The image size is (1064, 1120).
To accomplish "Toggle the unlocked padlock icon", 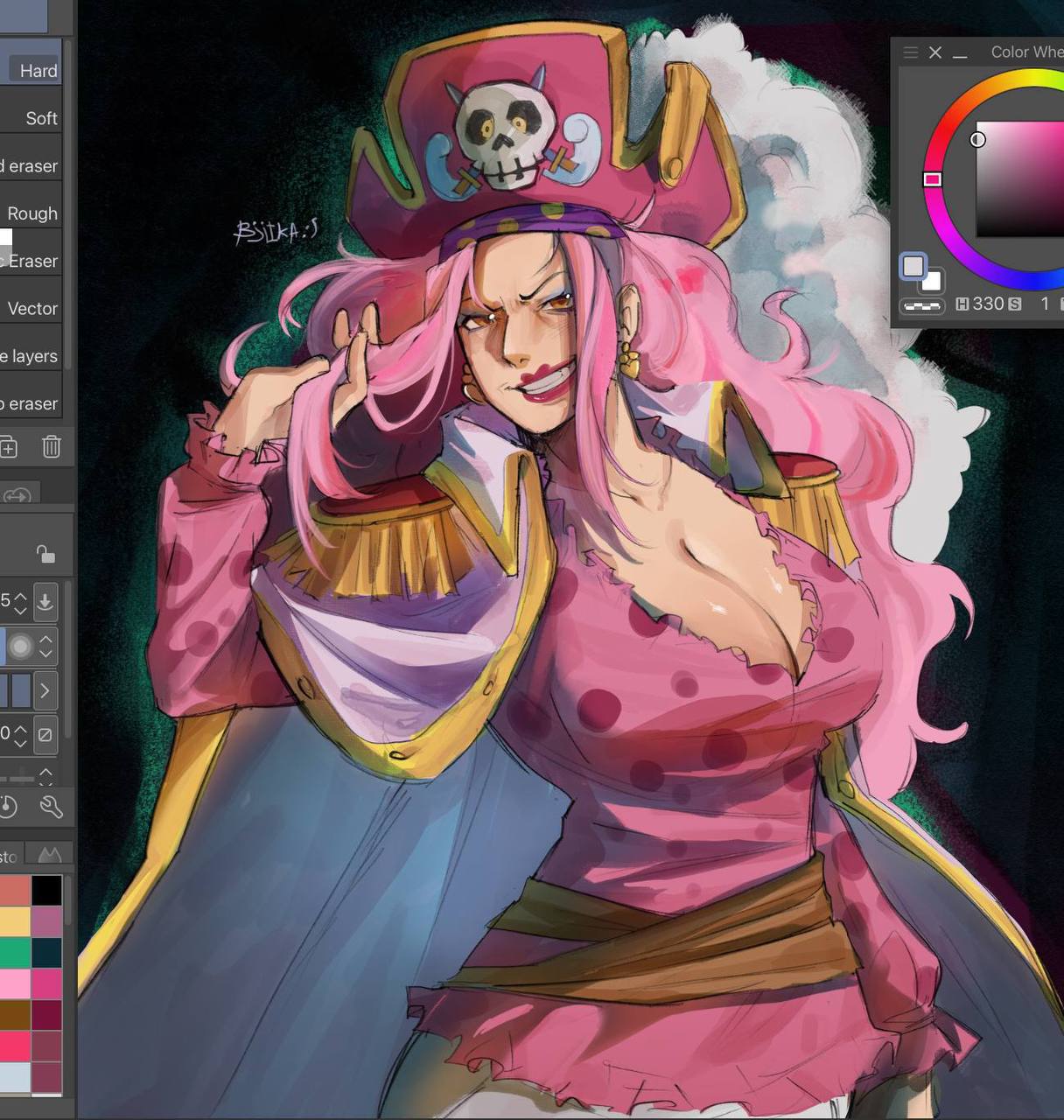I will click(x=45, y=554).
